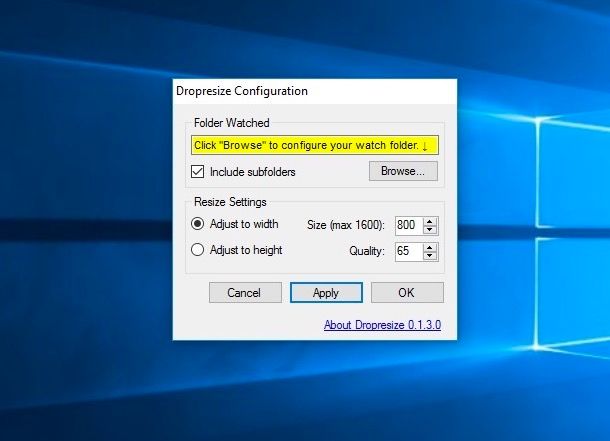The image size is (610, 441).
Task: Click the 'Resize Settings' group label
Action: 230,202
